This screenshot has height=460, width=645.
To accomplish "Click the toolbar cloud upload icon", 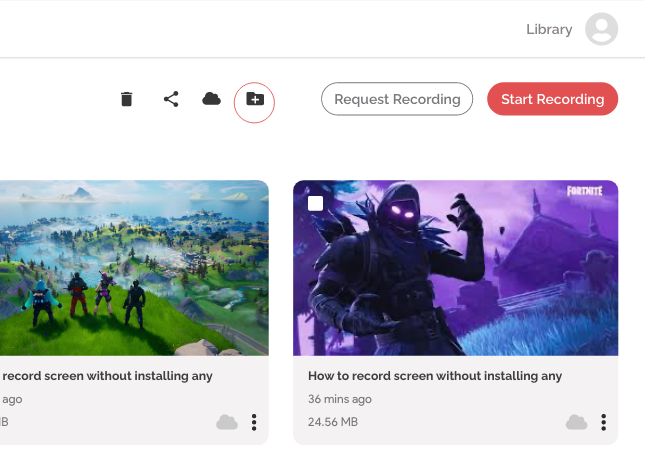I will 211,99.
